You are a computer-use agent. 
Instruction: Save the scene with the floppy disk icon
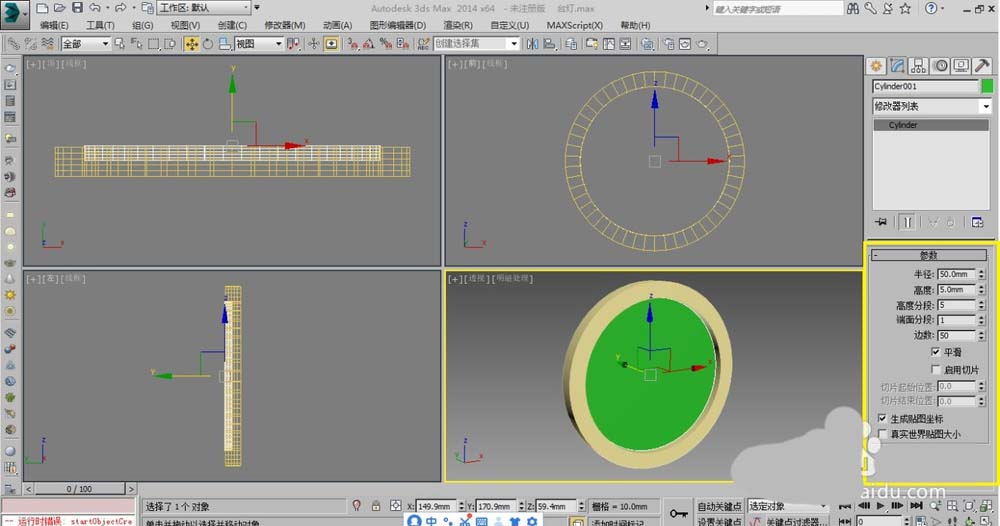(x=77, y=8)
